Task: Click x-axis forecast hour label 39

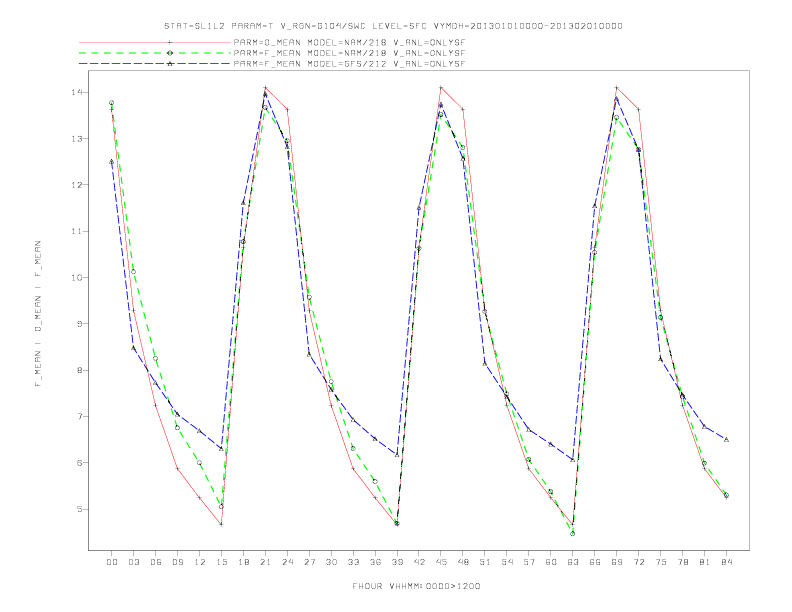Action: click(397, 562)
